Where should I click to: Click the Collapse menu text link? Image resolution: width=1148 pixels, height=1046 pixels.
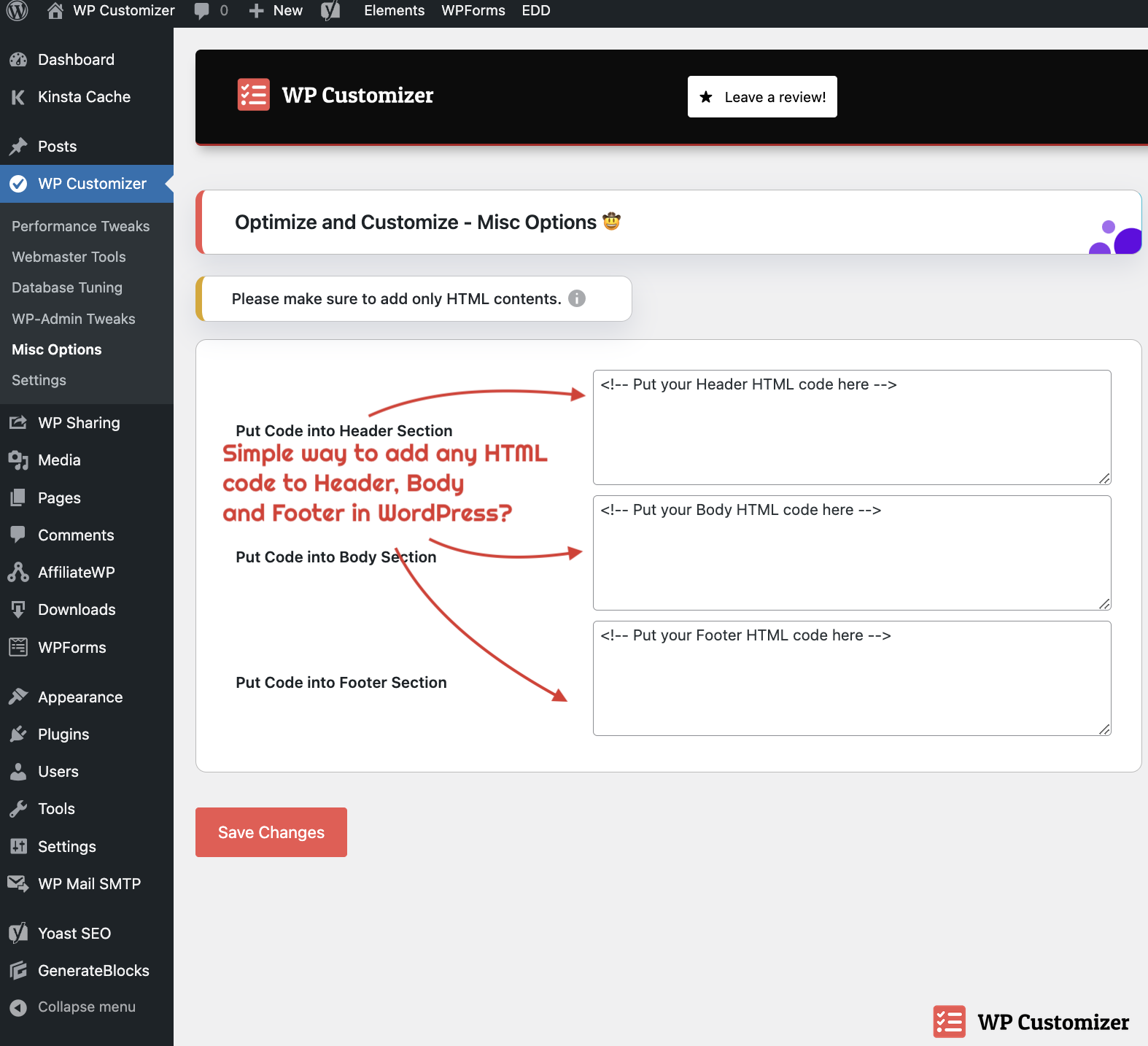coord(87,1007)
